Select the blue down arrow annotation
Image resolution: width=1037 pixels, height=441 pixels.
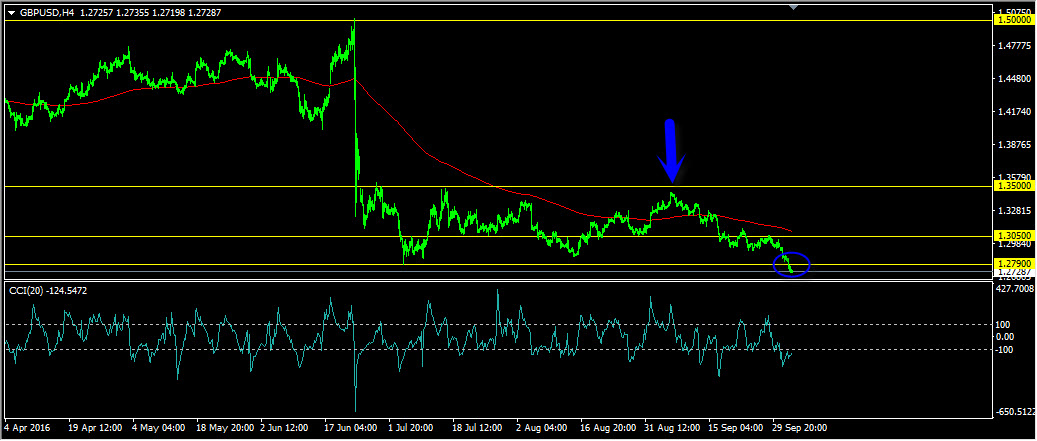pos(671,151)
